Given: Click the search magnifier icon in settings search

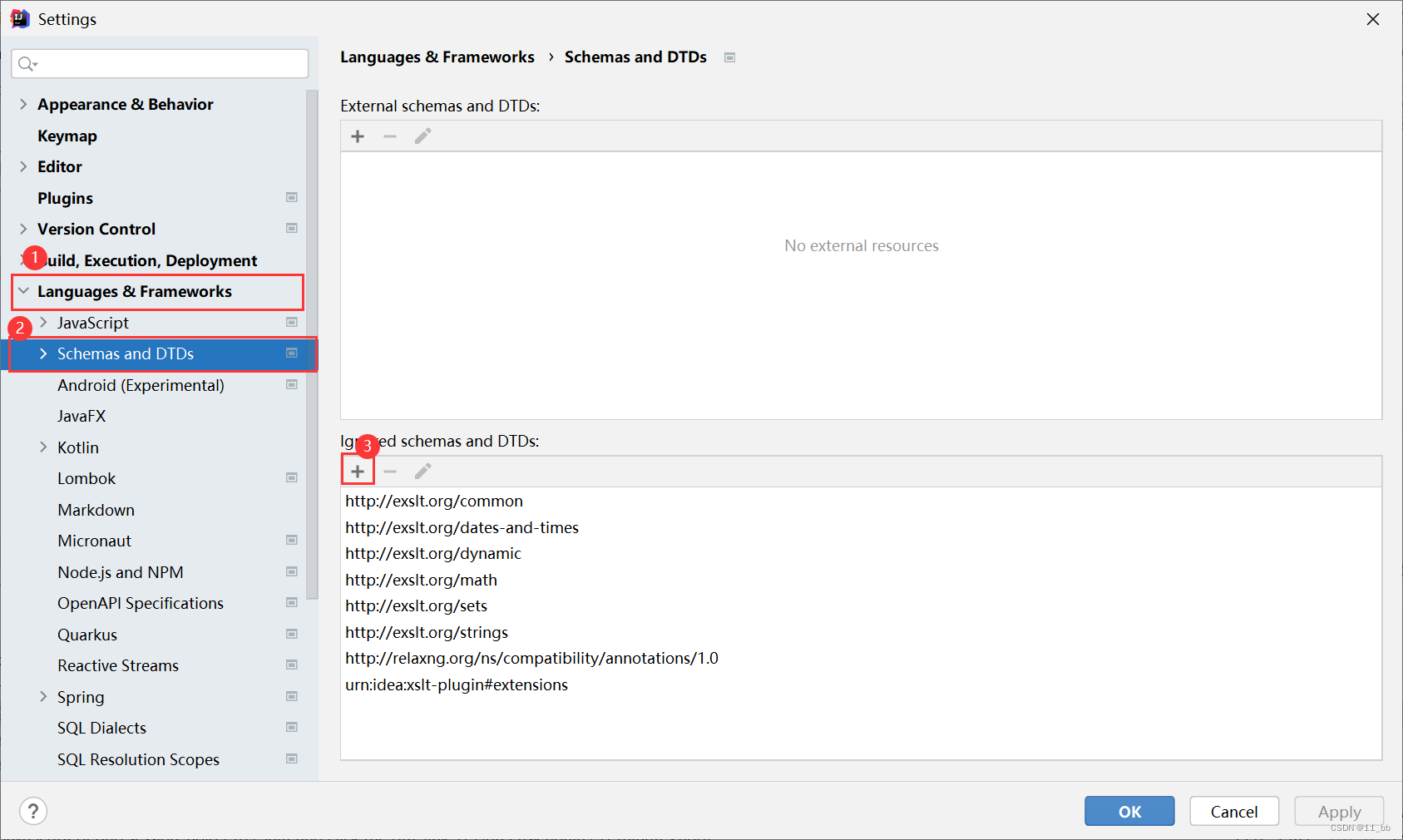Looking at the screenshot, I should 27,64.
